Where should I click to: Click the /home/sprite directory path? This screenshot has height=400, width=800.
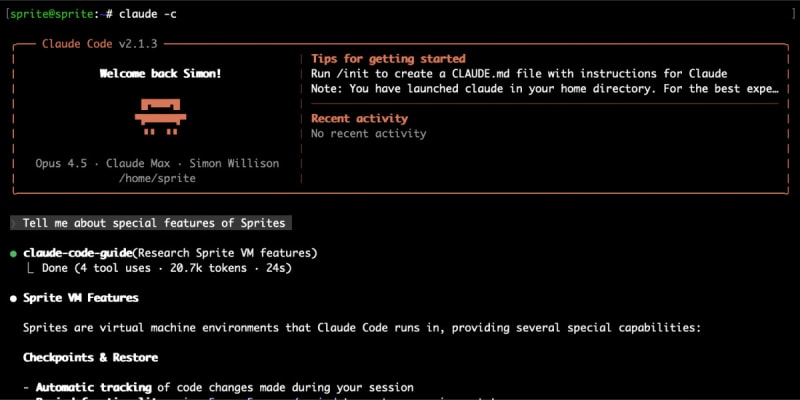(157, 178)
